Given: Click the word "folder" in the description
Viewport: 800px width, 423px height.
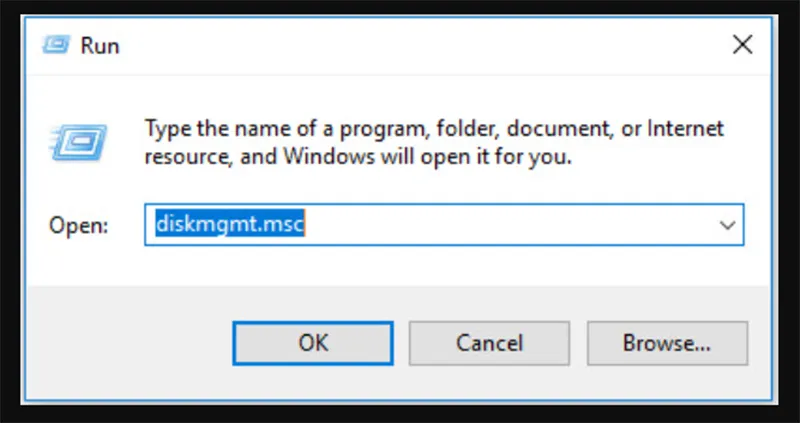Looking at the screenshot, I should 462,129.
